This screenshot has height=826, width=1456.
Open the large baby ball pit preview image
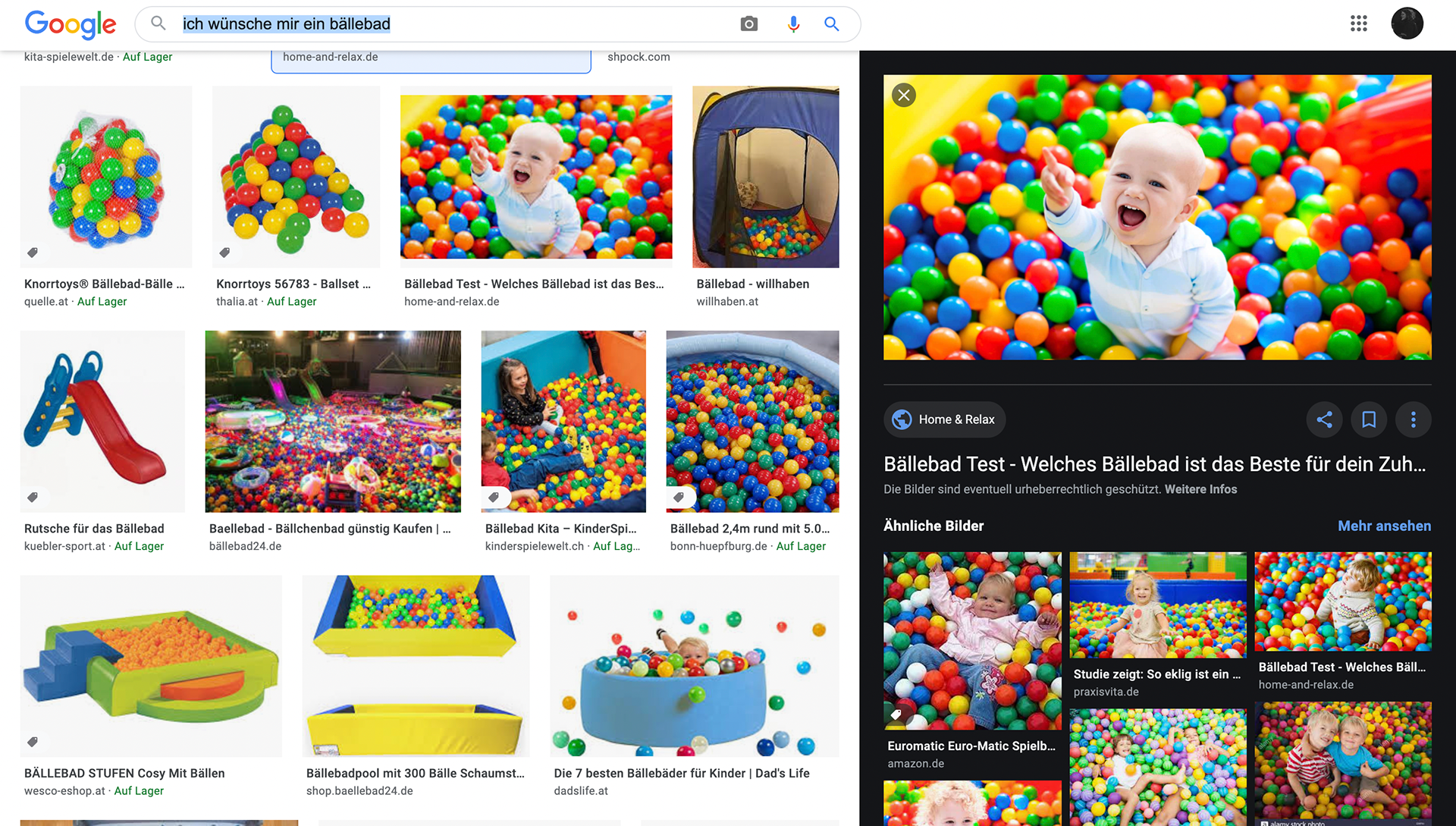point(1157,217)
